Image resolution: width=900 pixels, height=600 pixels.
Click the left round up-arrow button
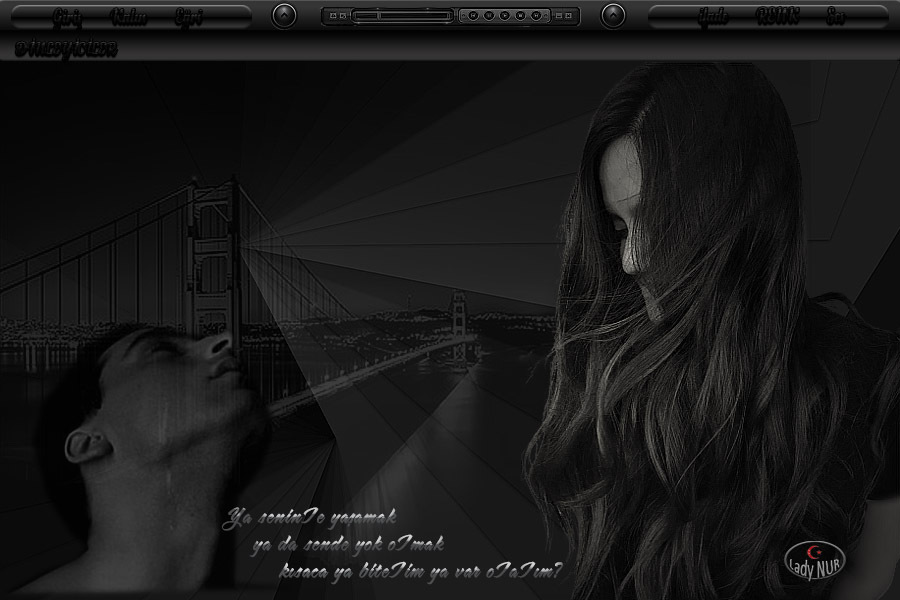(x=284, y=16)
